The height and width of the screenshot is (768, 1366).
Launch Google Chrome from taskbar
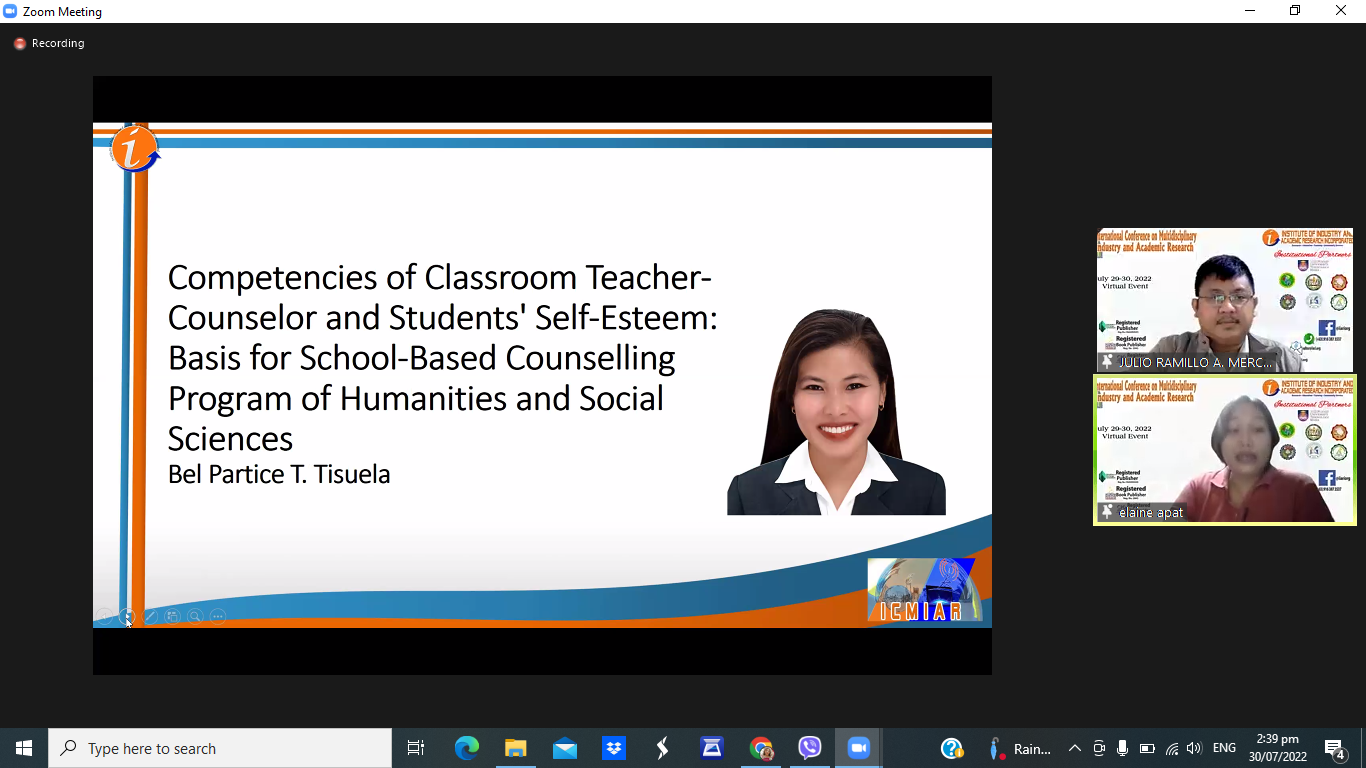(761, 748)
